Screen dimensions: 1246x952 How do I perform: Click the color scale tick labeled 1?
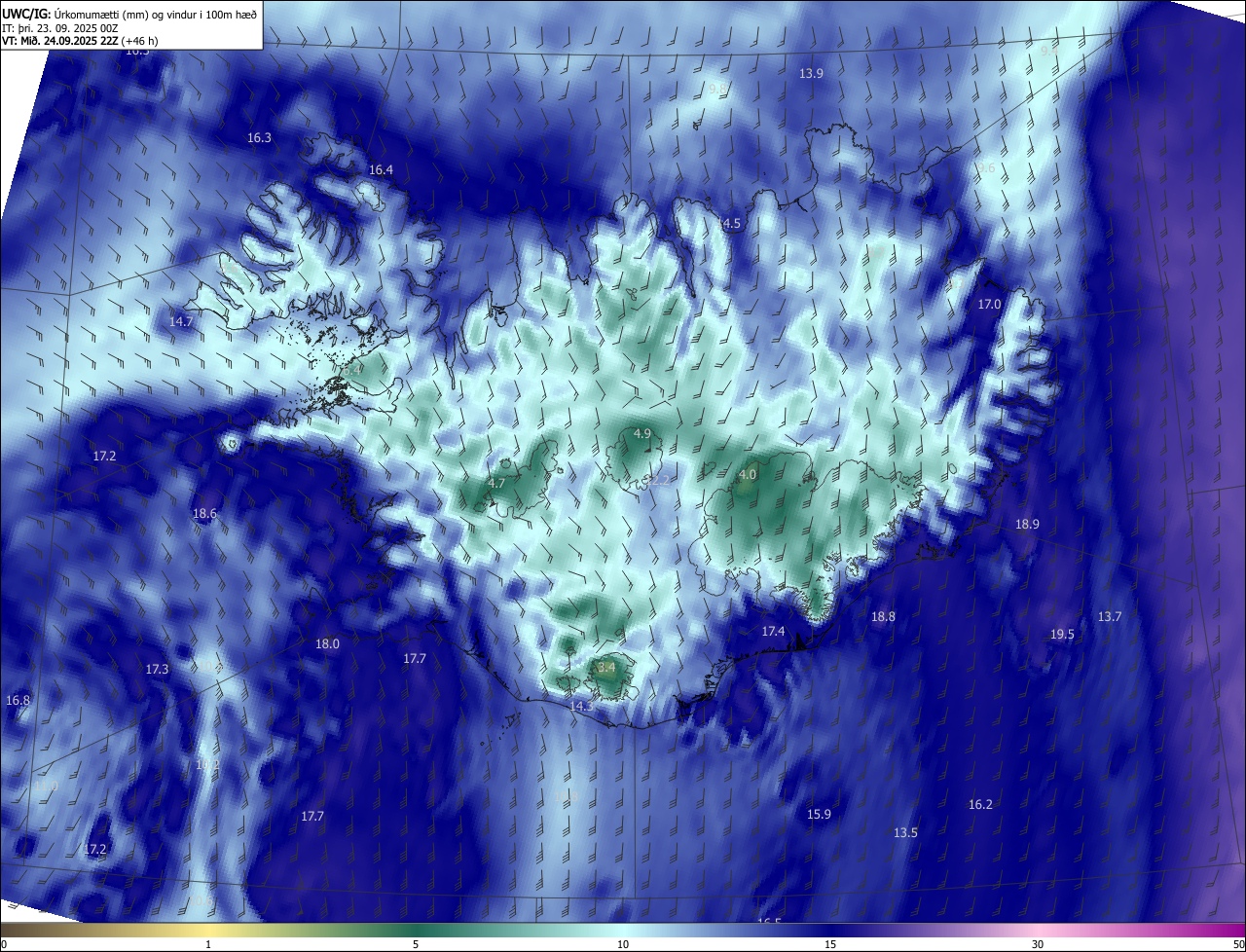tap(208, 945)
